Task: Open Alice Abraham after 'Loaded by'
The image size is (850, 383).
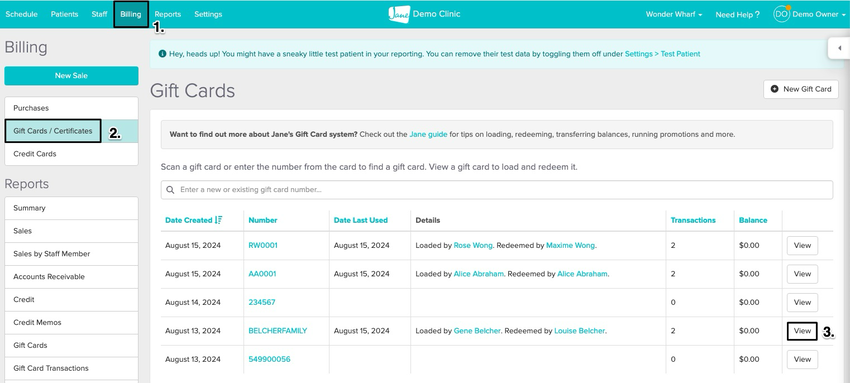Action: tap(479, 274)
